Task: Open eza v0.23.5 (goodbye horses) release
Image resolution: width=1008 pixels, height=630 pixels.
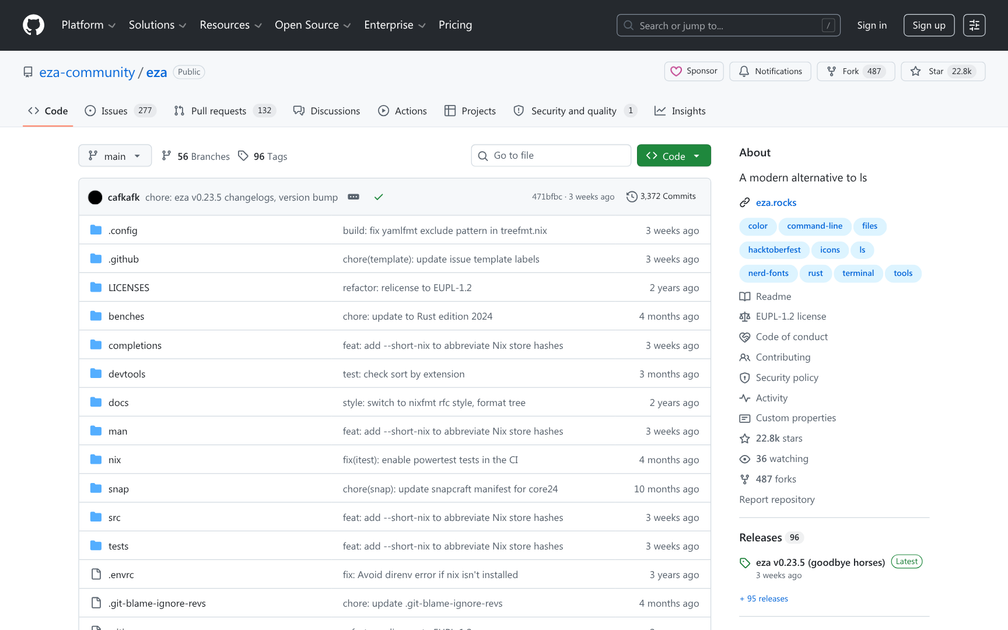Action: (820, 562)
